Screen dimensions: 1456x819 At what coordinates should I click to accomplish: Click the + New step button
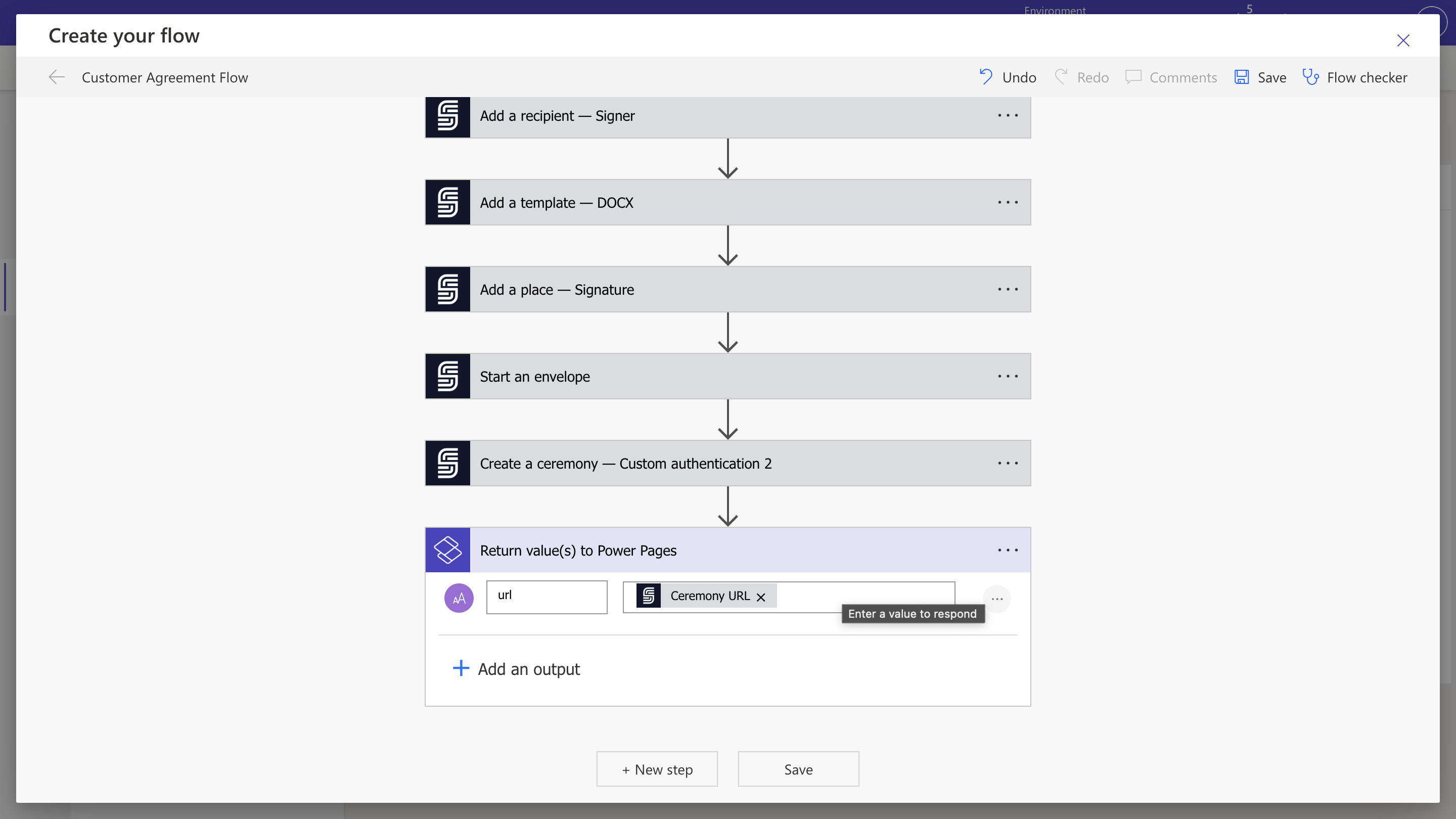click(657, 769)
